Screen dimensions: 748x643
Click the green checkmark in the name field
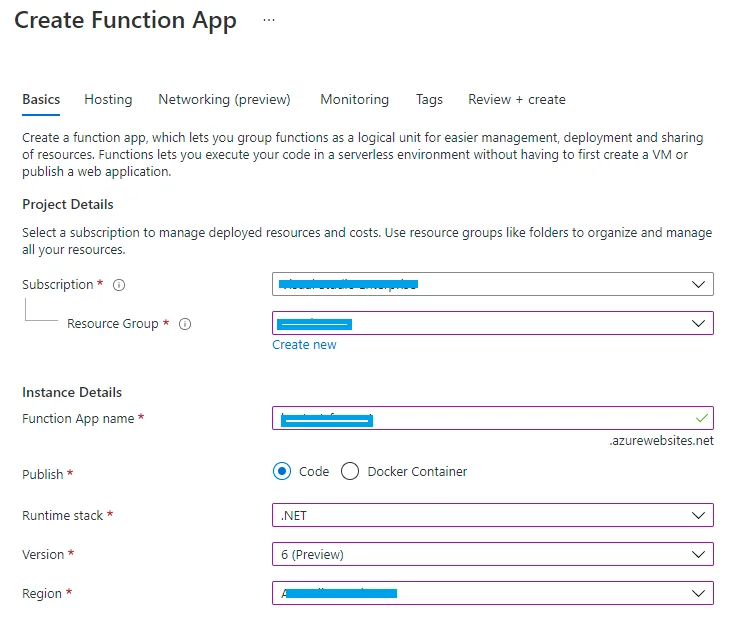click(x=701, y=417)
